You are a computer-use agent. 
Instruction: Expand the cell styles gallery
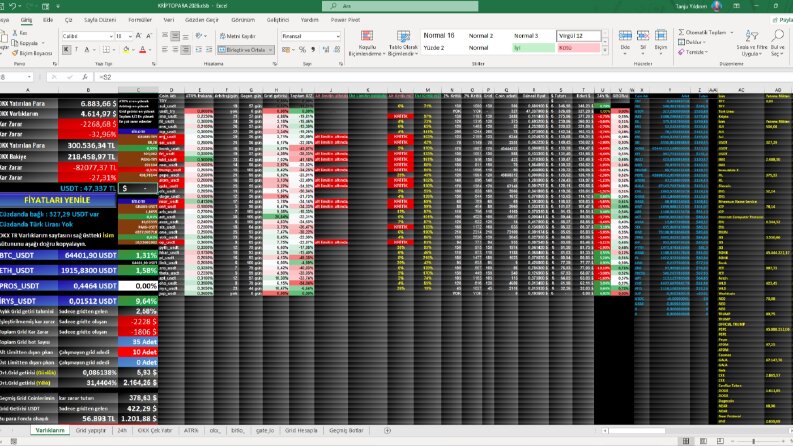tap(605, 51)
